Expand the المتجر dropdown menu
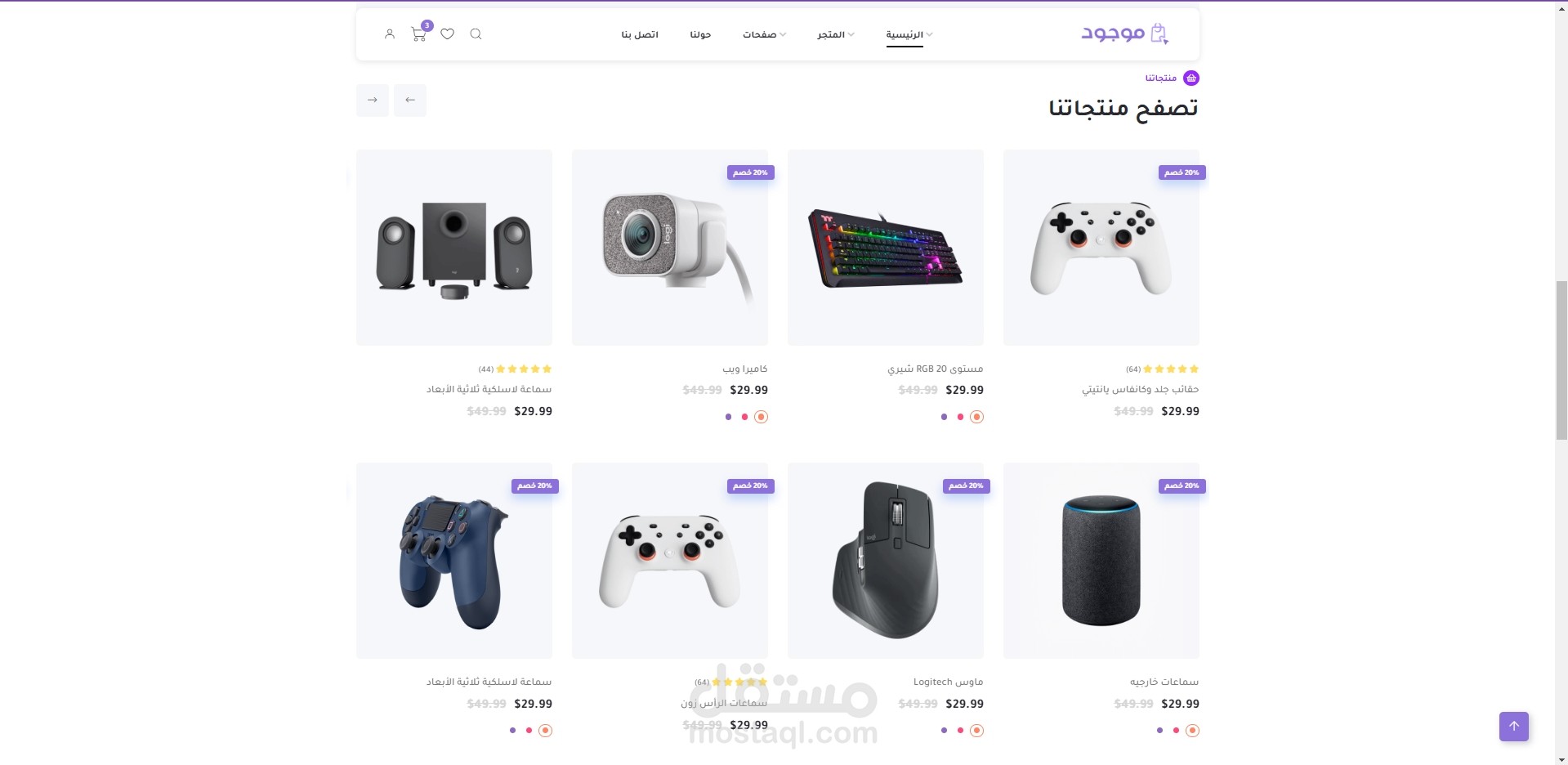 click(835, 34)
